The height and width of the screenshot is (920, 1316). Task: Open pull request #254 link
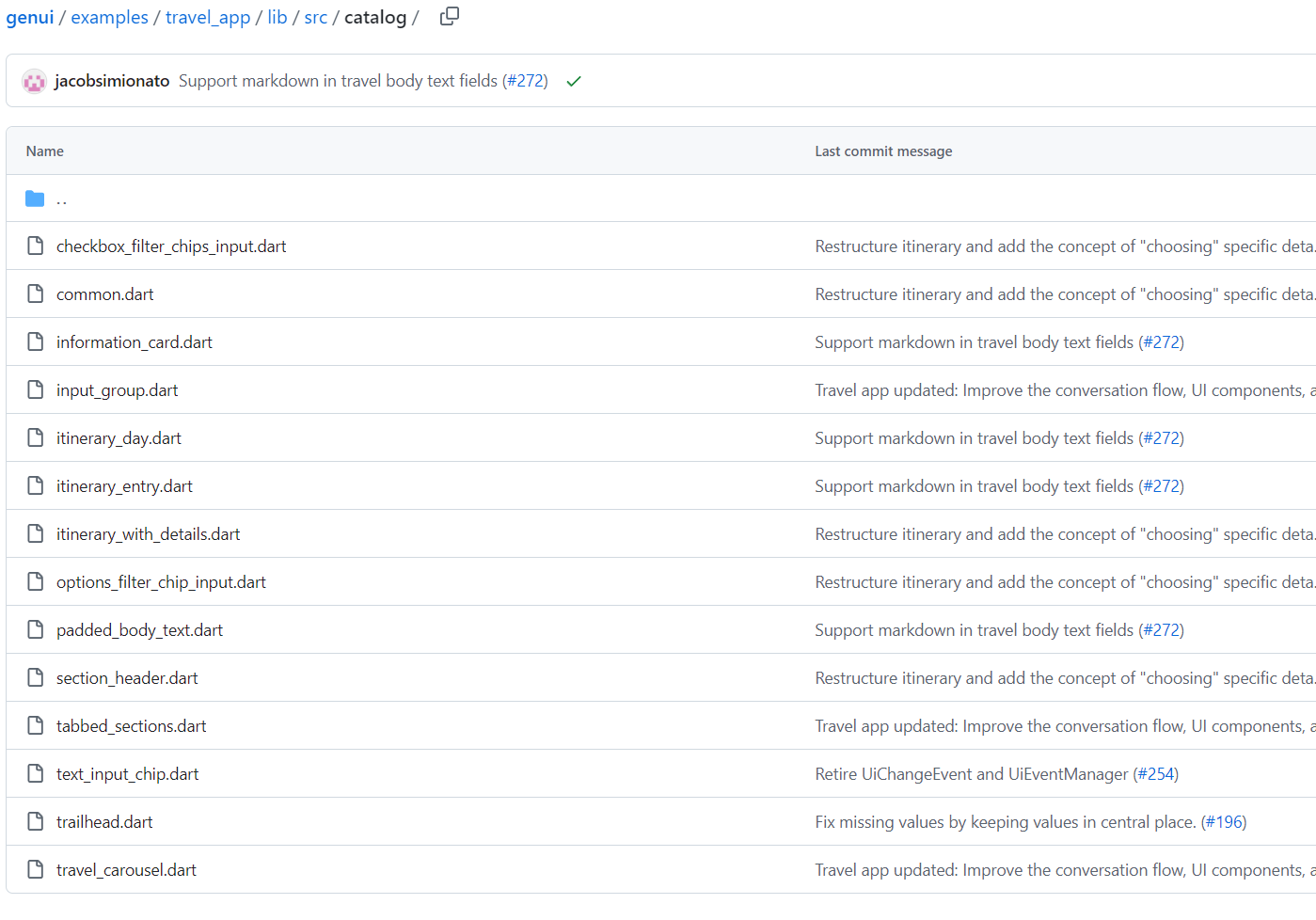click(1155, 774)
